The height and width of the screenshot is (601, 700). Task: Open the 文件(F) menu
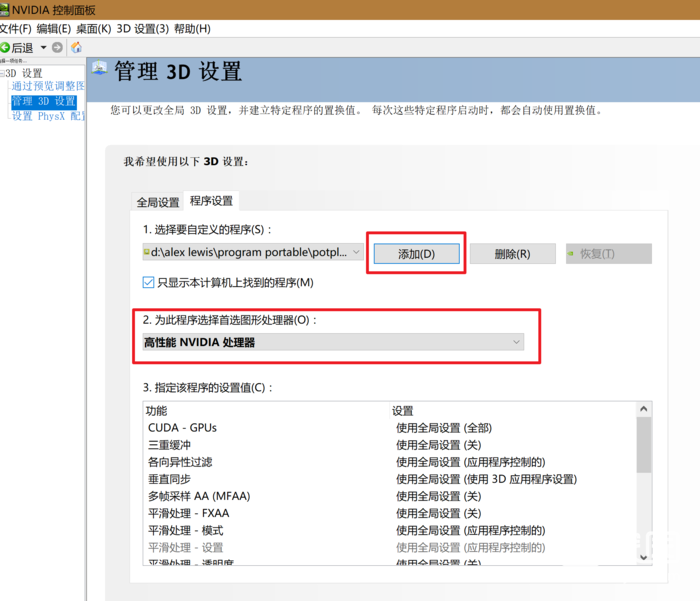coord(16,29)
